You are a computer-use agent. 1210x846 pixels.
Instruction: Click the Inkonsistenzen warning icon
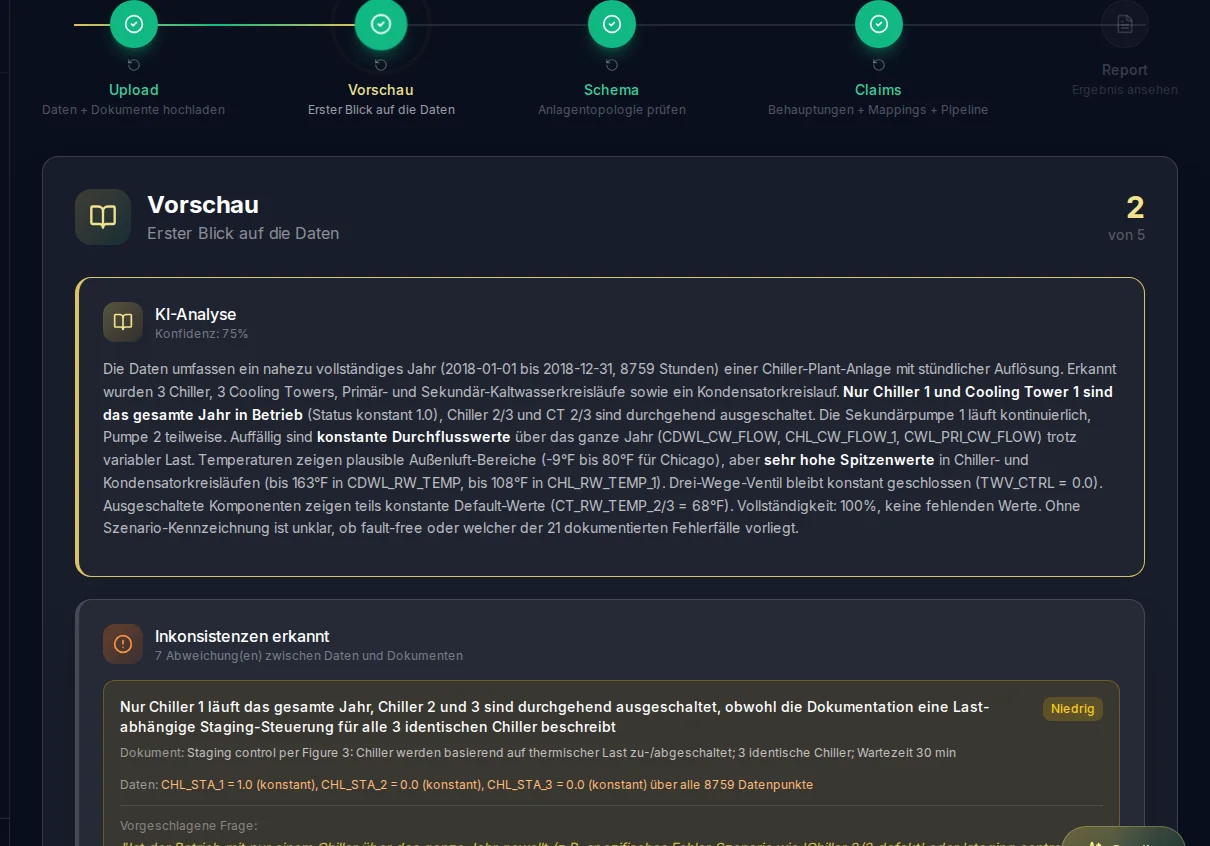[123, 643]
